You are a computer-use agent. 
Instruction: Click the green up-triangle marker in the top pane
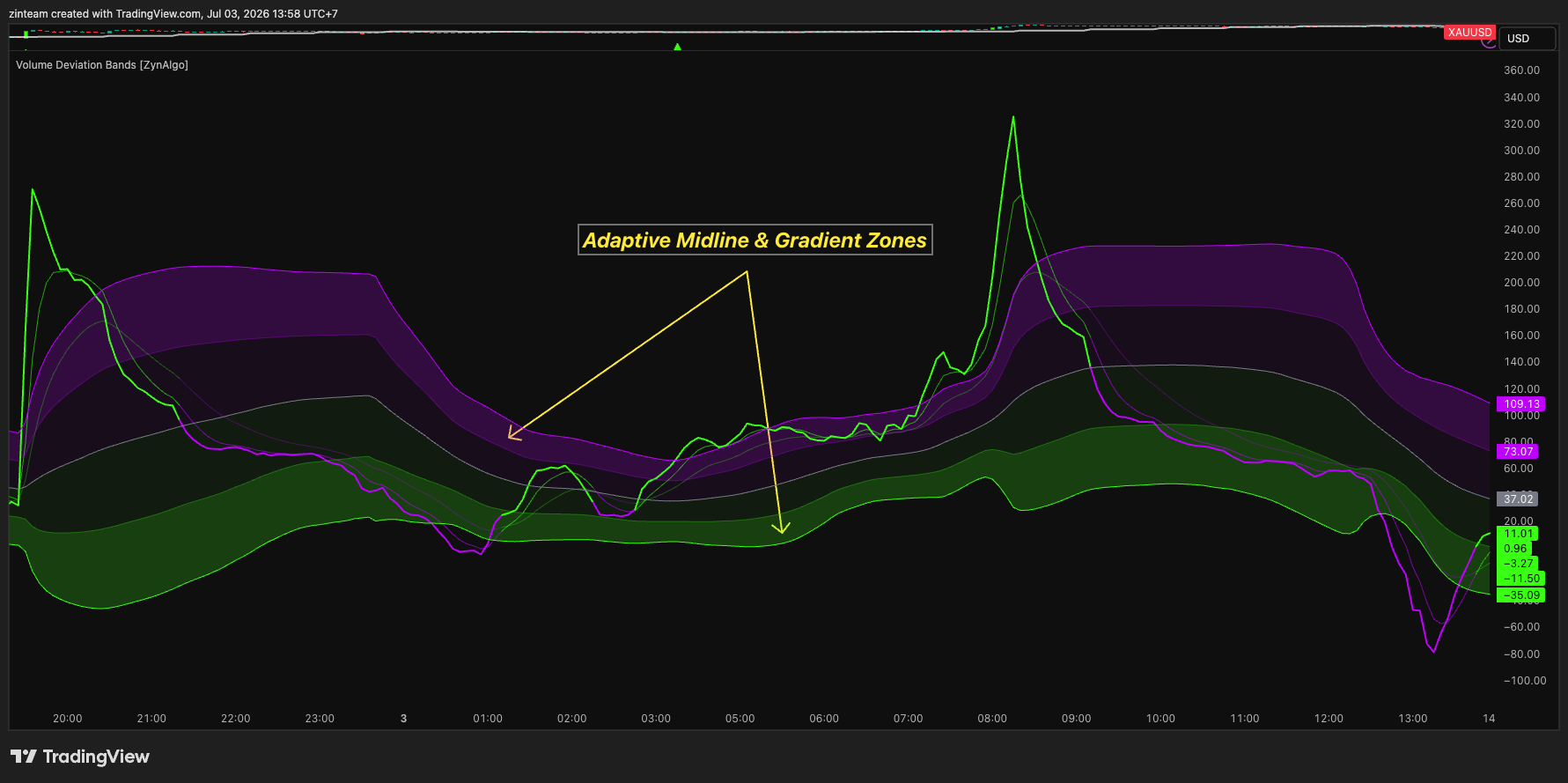pyautogui.click(x=677, y=47)
